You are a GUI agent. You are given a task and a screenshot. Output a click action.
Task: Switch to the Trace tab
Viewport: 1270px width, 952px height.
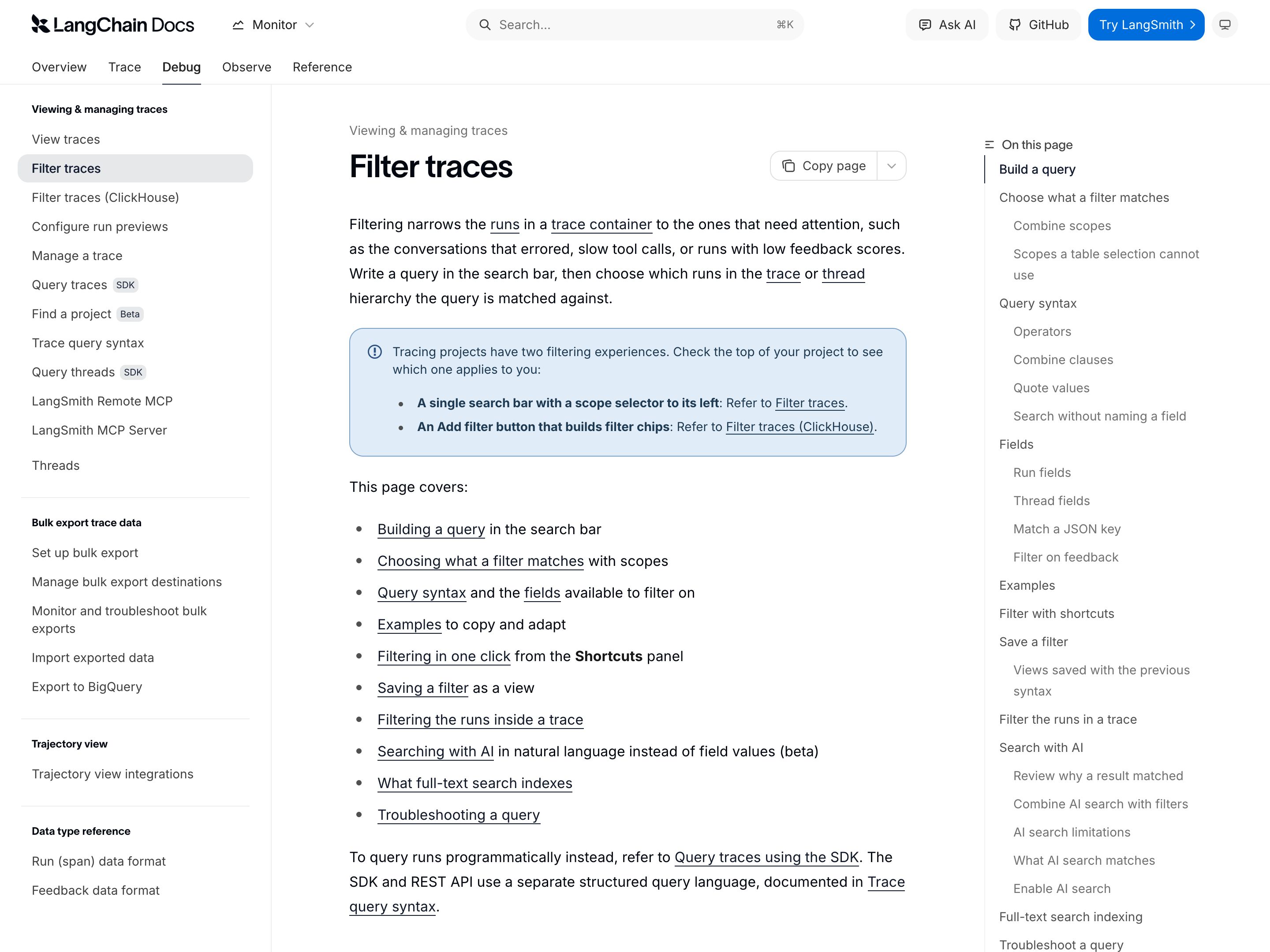pos(125,67)
